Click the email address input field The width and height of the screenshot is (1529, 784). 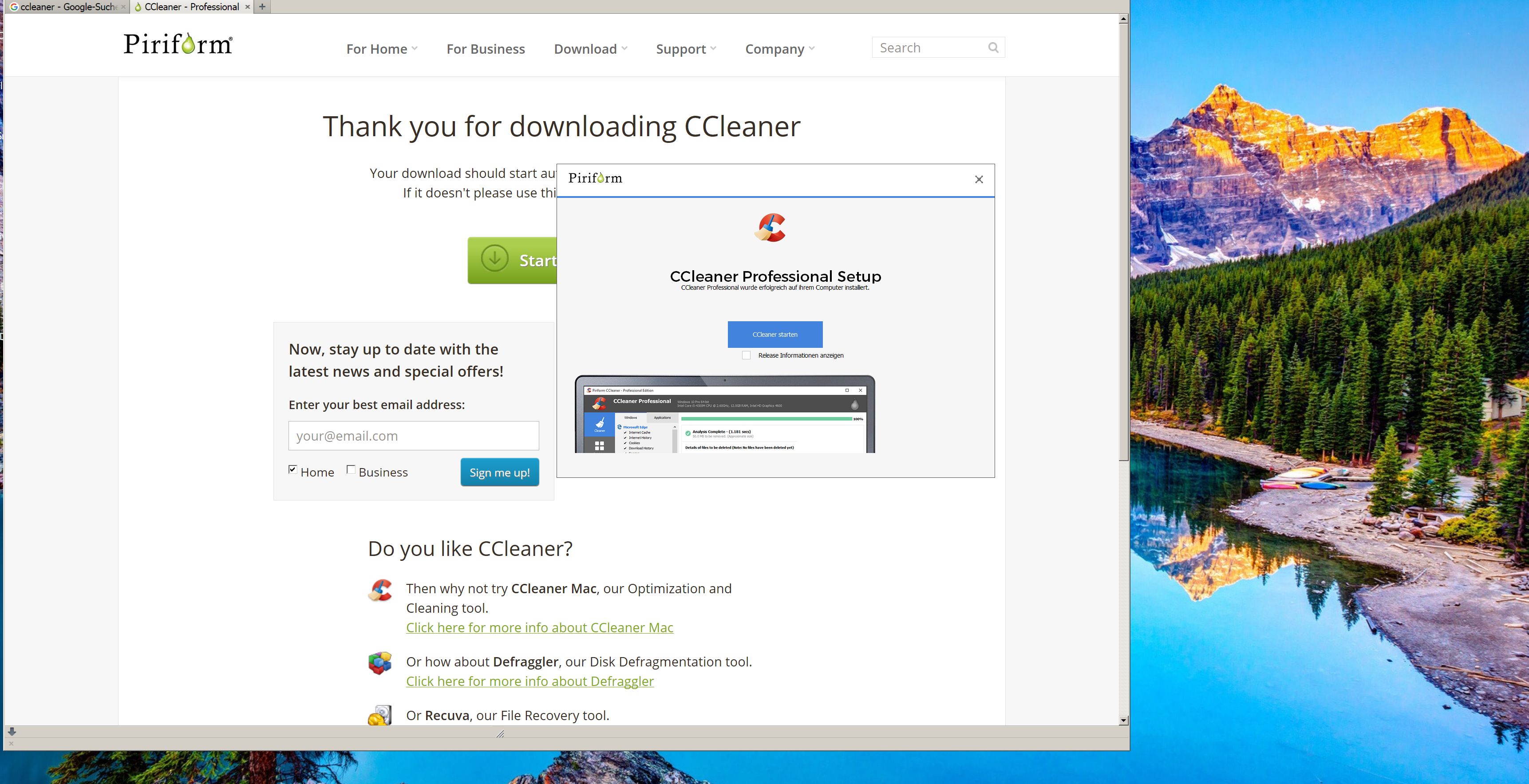413,436
